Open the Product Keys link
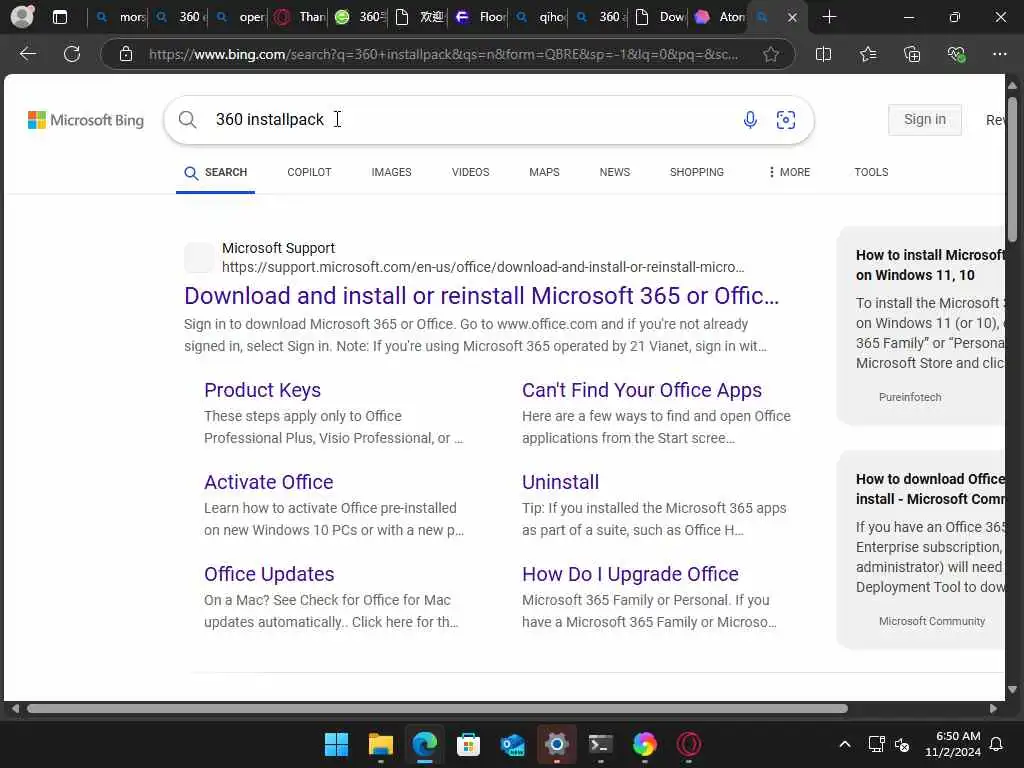1024x768 pixels. pyautogui.click(x=263, y=390)
